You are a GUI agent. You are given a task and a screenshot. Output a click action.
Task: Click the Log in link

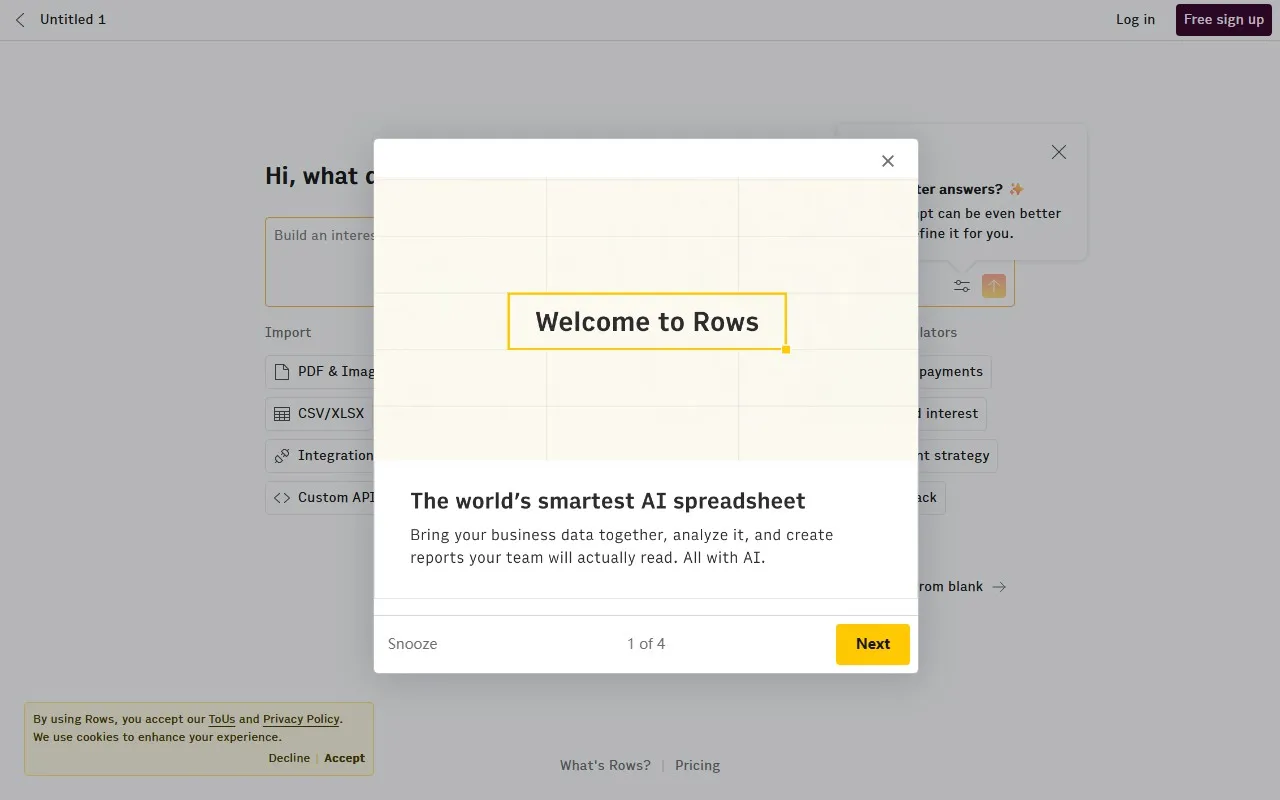point(1135,20)
